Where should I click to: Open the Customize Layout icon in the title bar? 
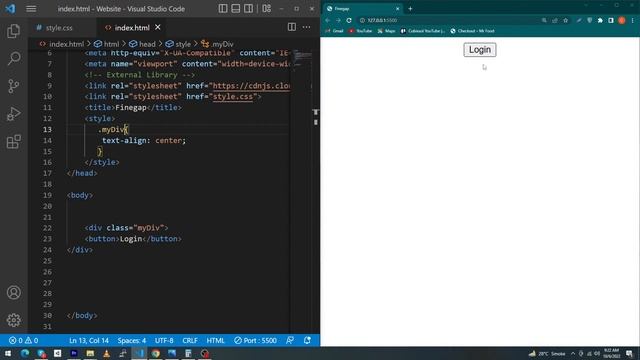(267, 9)
